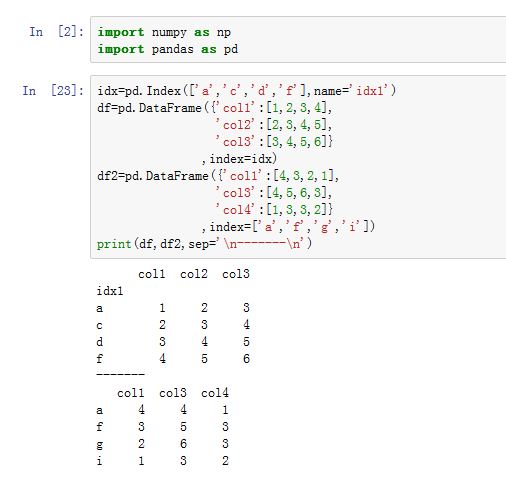The image size is (506, 477).
Task: Click the idx=pd.Index code line
Action: point(246,91)
